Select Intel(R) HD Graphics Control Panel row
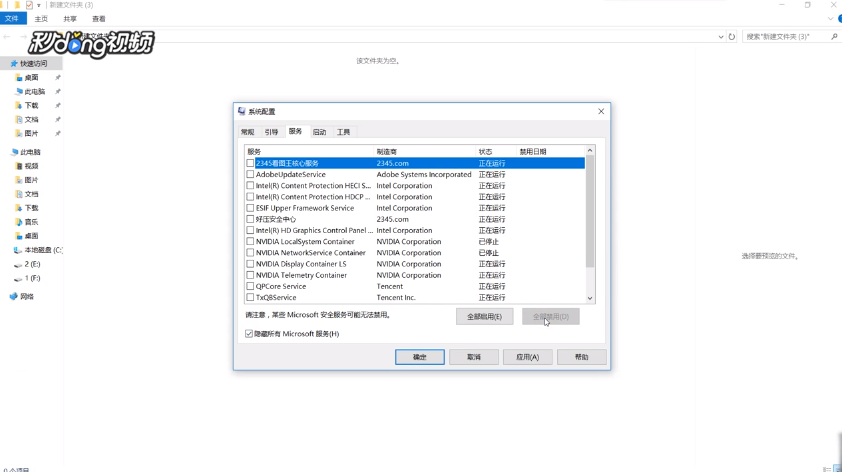Screen dimensions: 842x472 click(415, 230)
